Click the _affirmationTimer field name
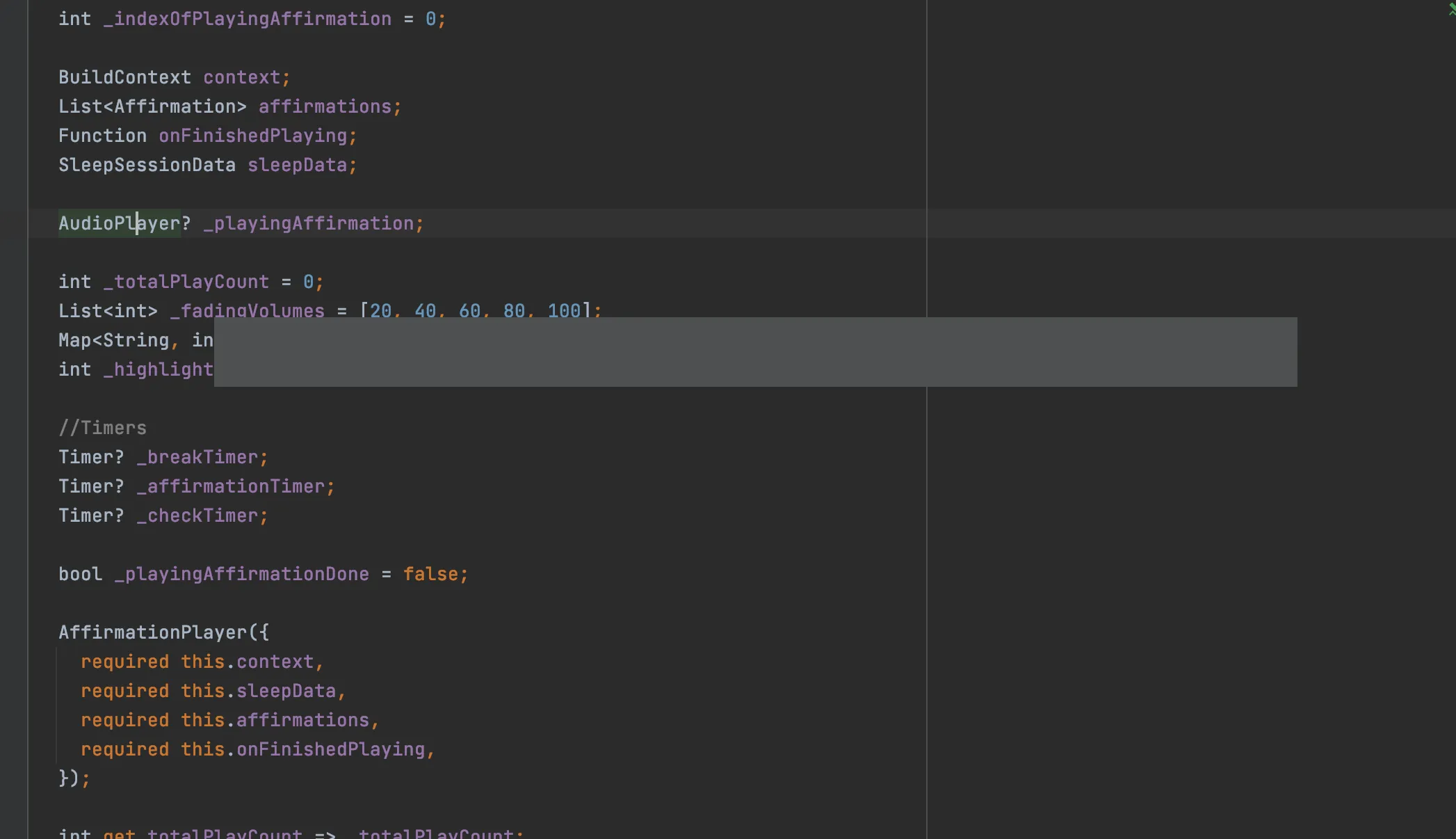The height and width of the screenshot is (839, 1456). (x=230, y=486)
